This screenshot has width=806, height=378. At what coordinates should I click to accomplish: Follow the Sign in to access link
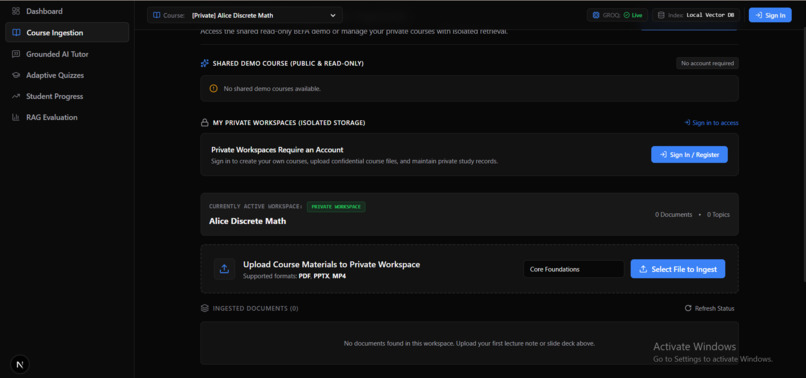[x=711, y=123]
